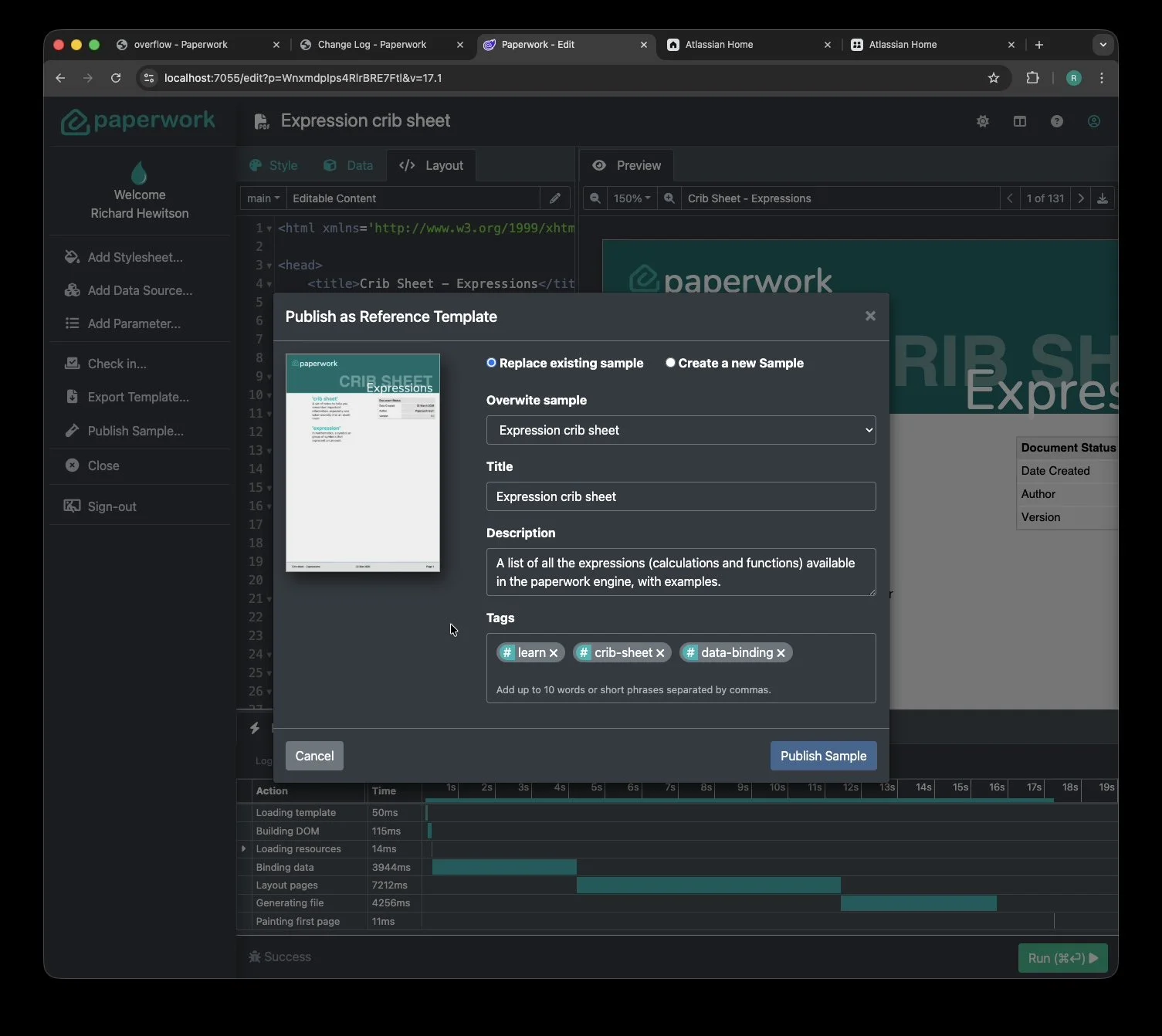Select the Preview tab
Screen dimensions: 1162x1036
click(x=626, y=165)
